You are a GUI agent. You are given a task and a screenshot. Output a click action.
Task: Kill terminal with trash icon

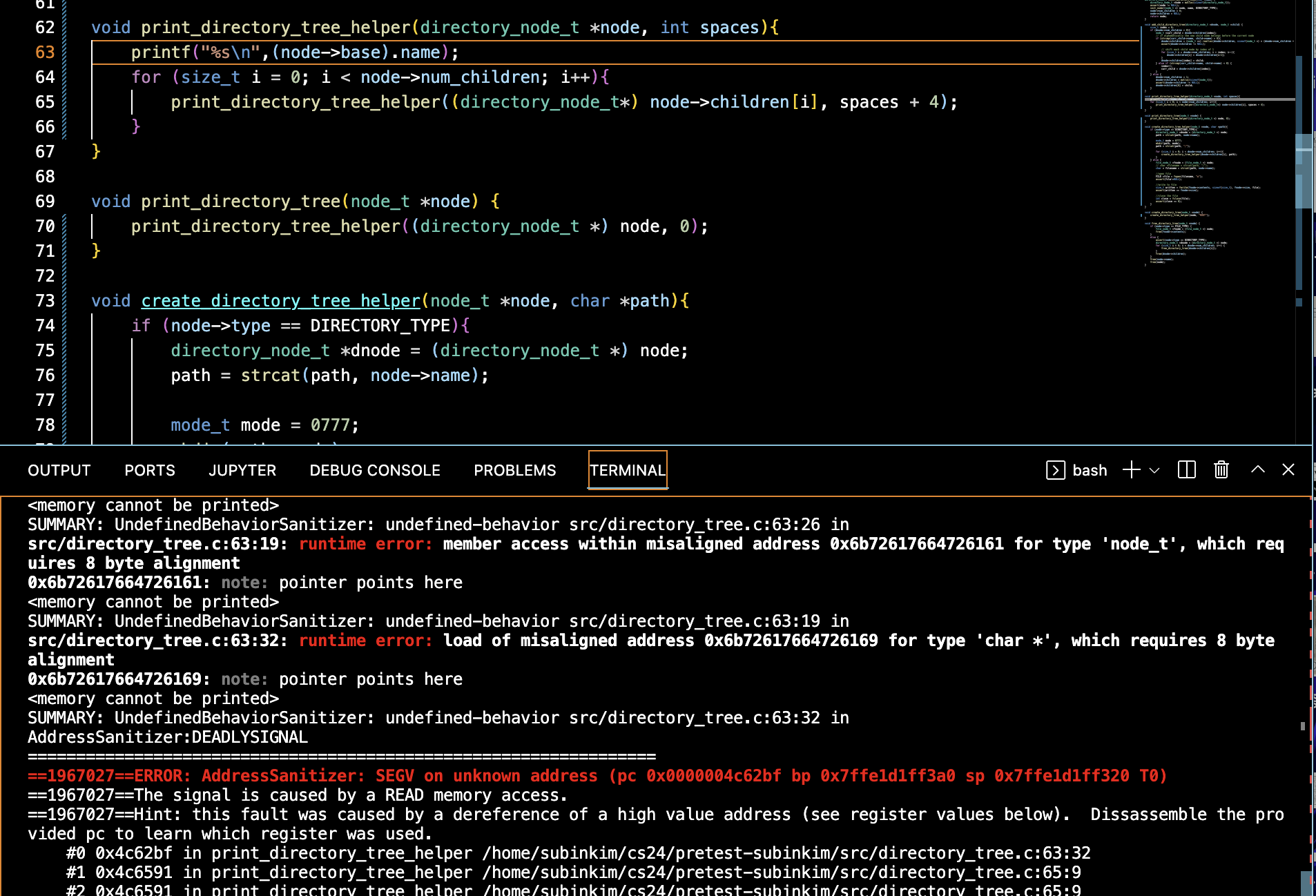(x=1221, y=470)
